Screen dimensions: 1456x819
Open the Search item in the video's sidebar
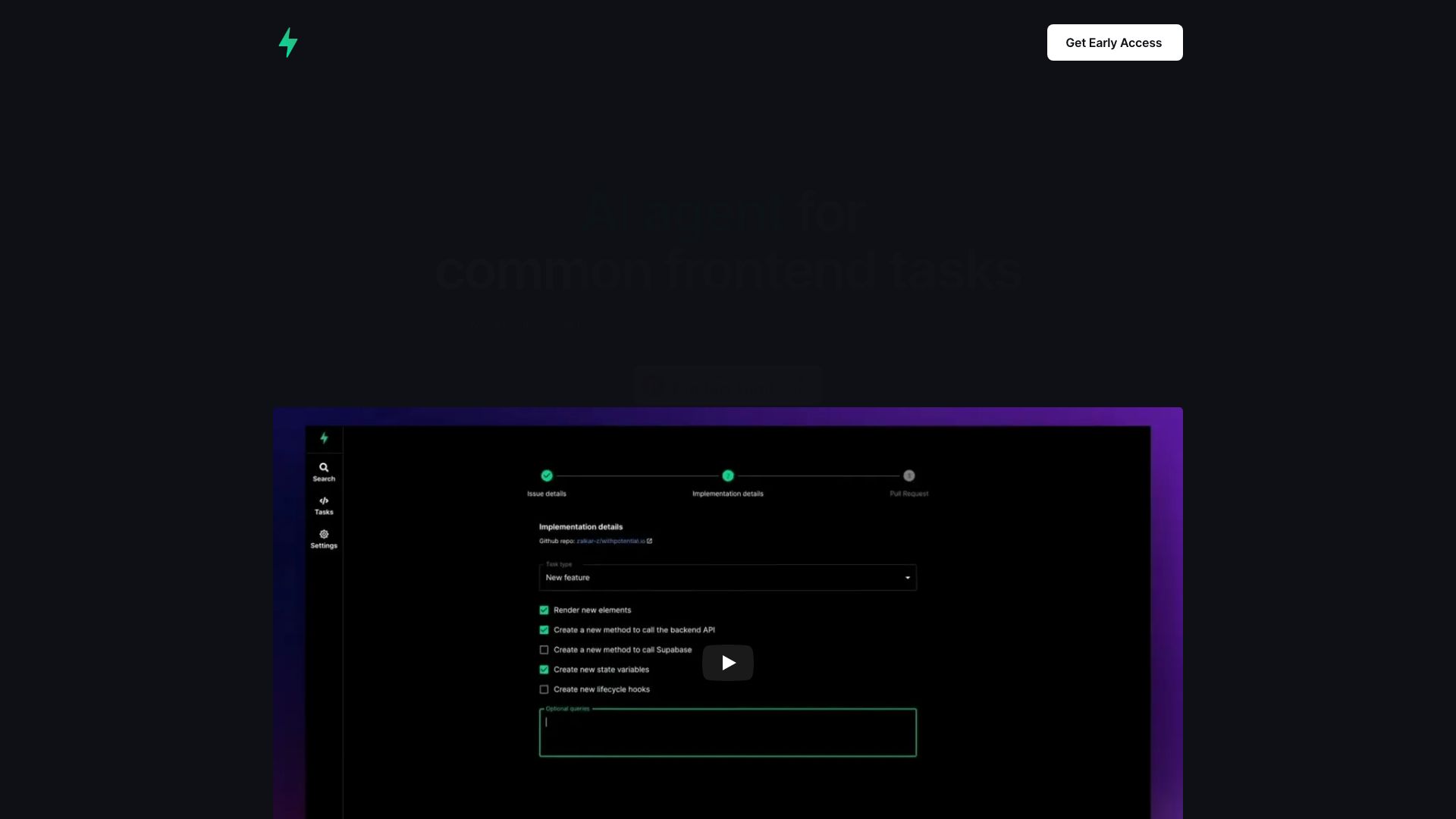point(324,472)
